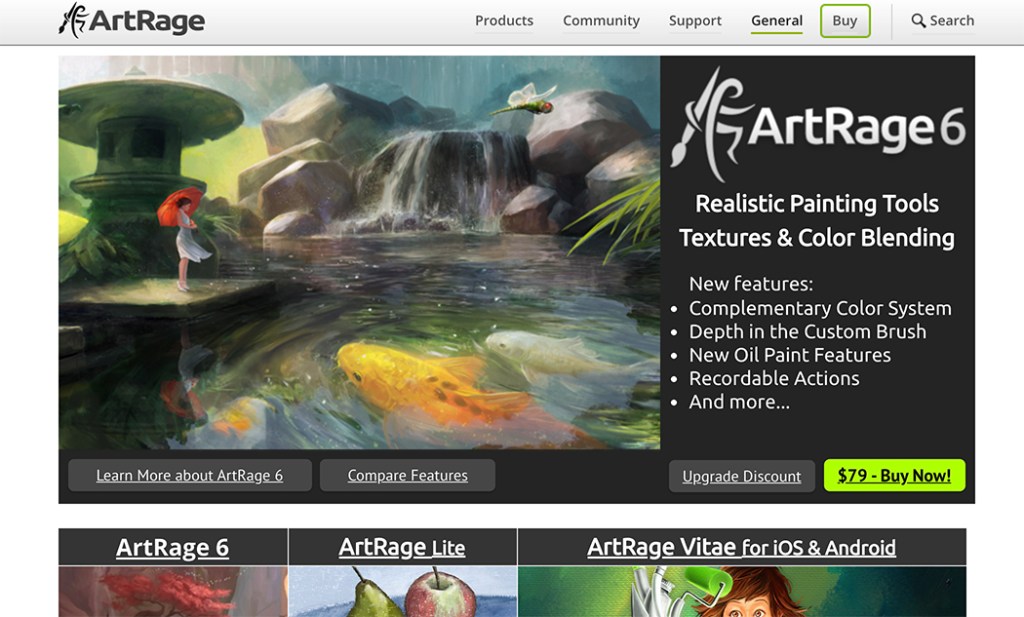1024x617 pixels.
Task: Open ArtRage Vitae for iOS & Android link
Action: click(x=742, y=547)
